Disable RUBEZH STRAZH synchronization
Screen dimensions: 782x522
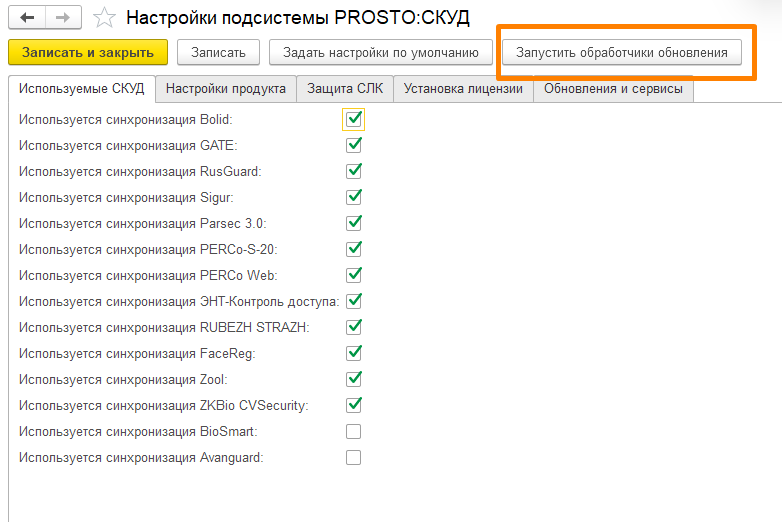[x=354, y=328]
